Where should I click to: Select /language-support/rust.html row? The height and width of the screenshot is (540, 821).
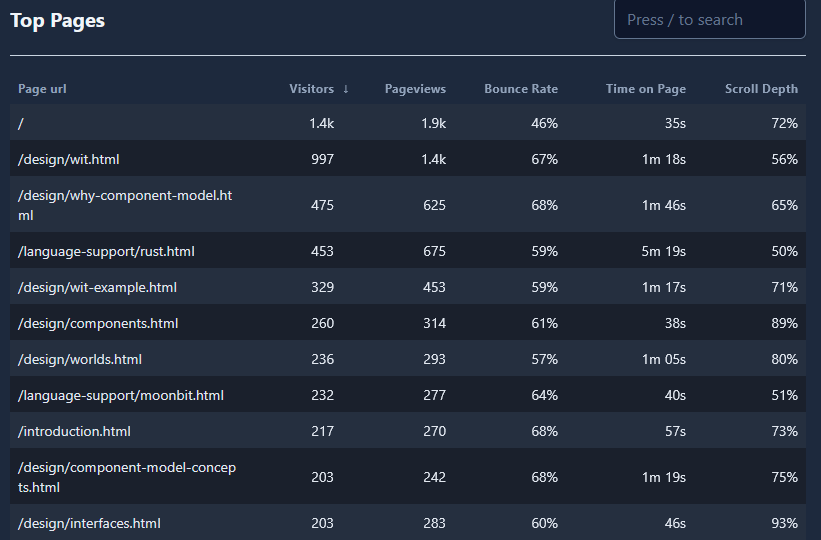point(106,251)
